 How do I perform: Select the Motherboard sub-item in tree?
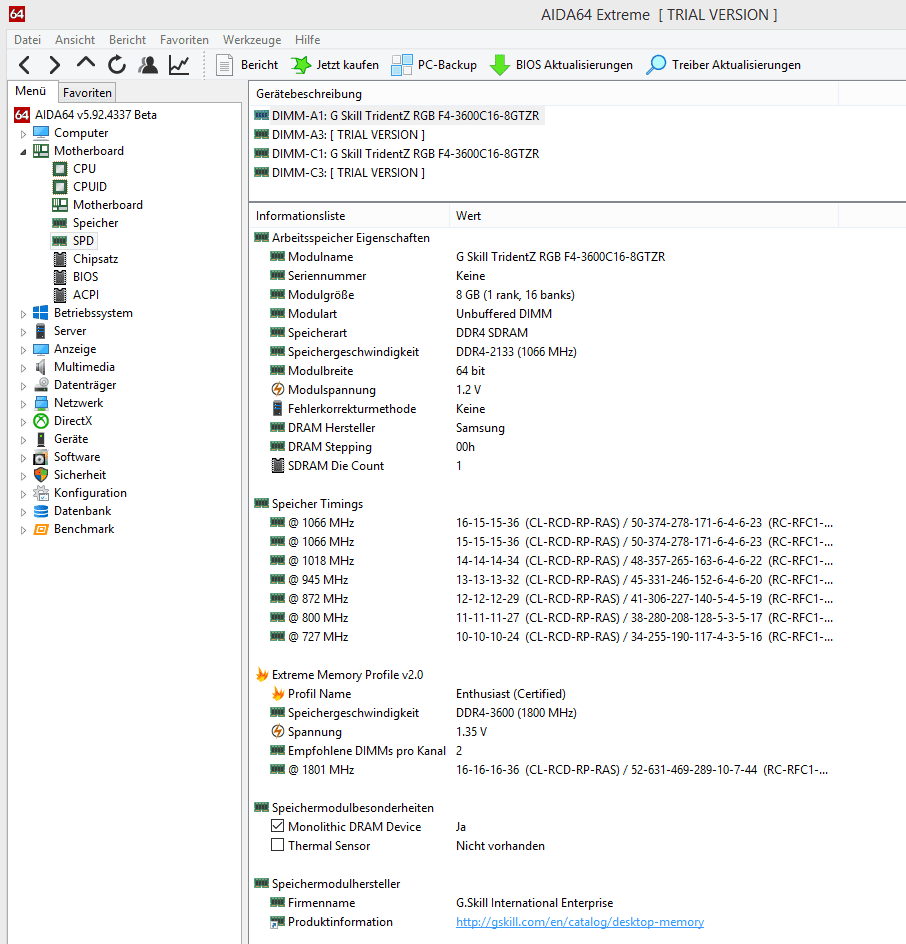[x=98, y=205]
